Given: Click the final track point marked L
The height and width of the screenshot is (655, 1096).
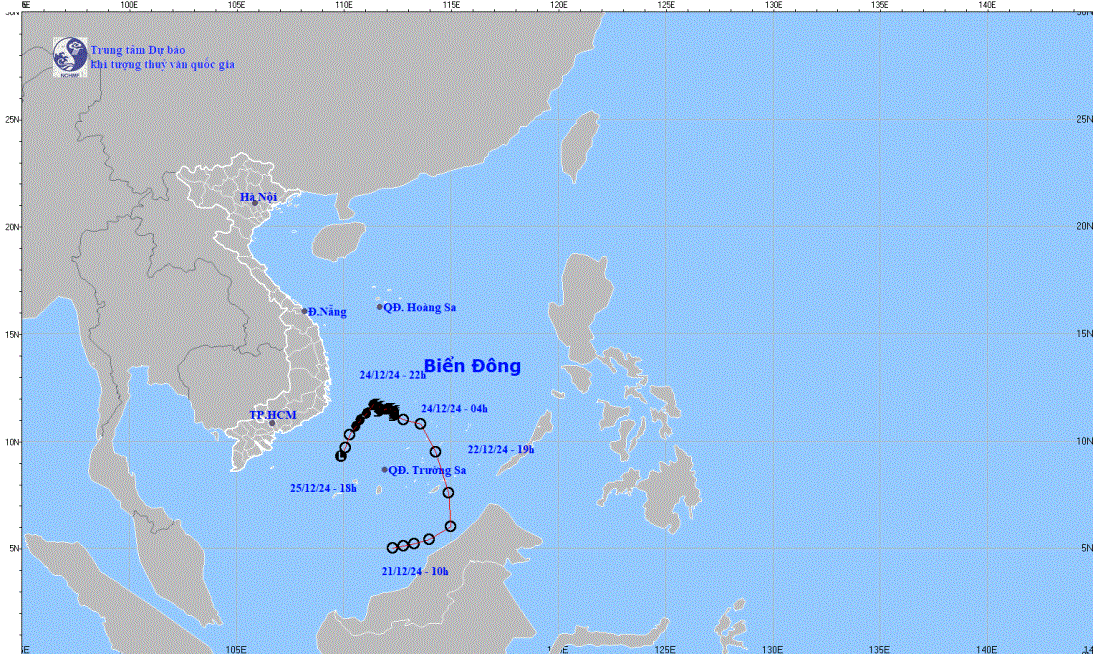Looking at the screenshot, I should pyautogui.click(x=341, y=456).
